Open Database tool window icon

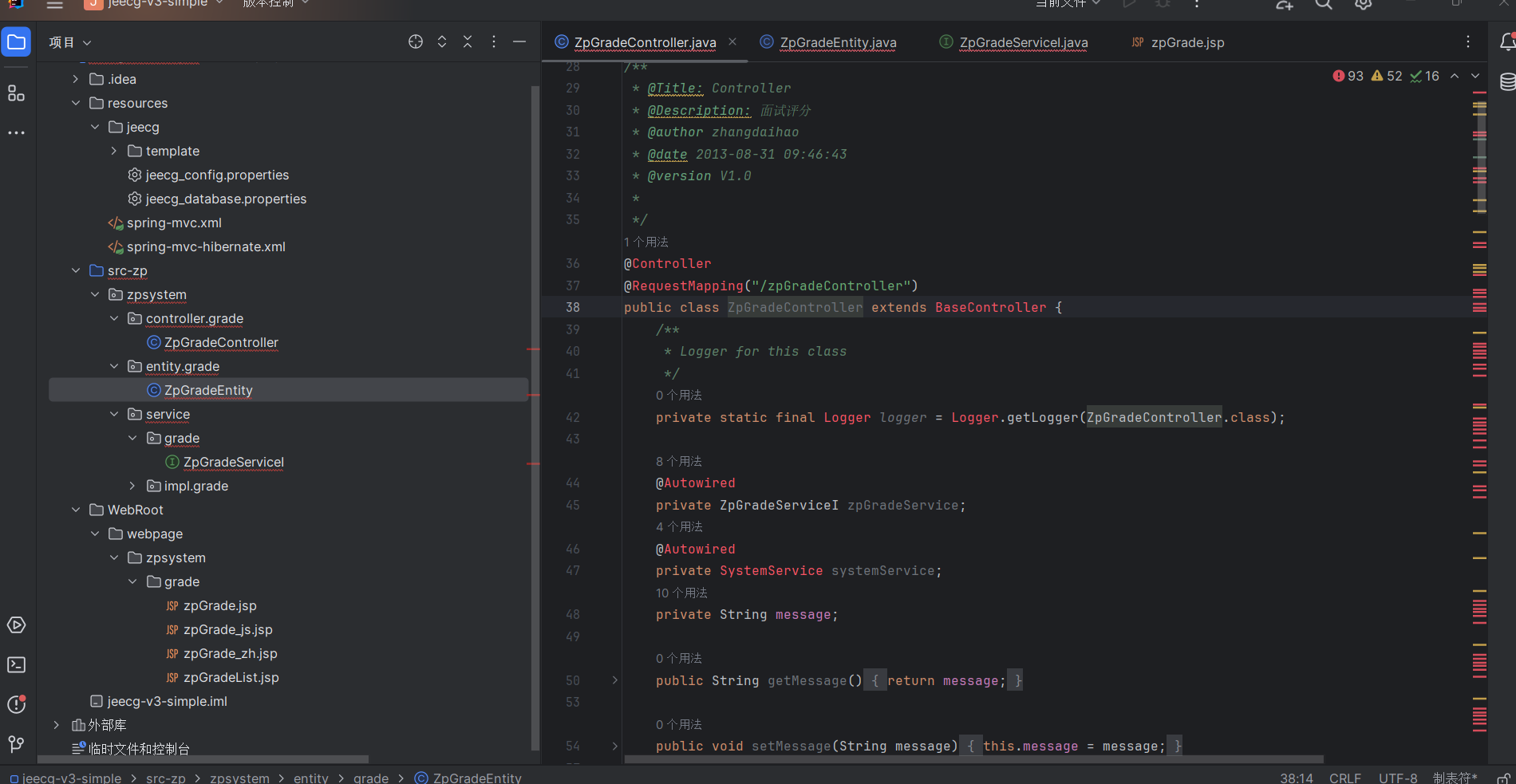click(x=1507, y=82)
